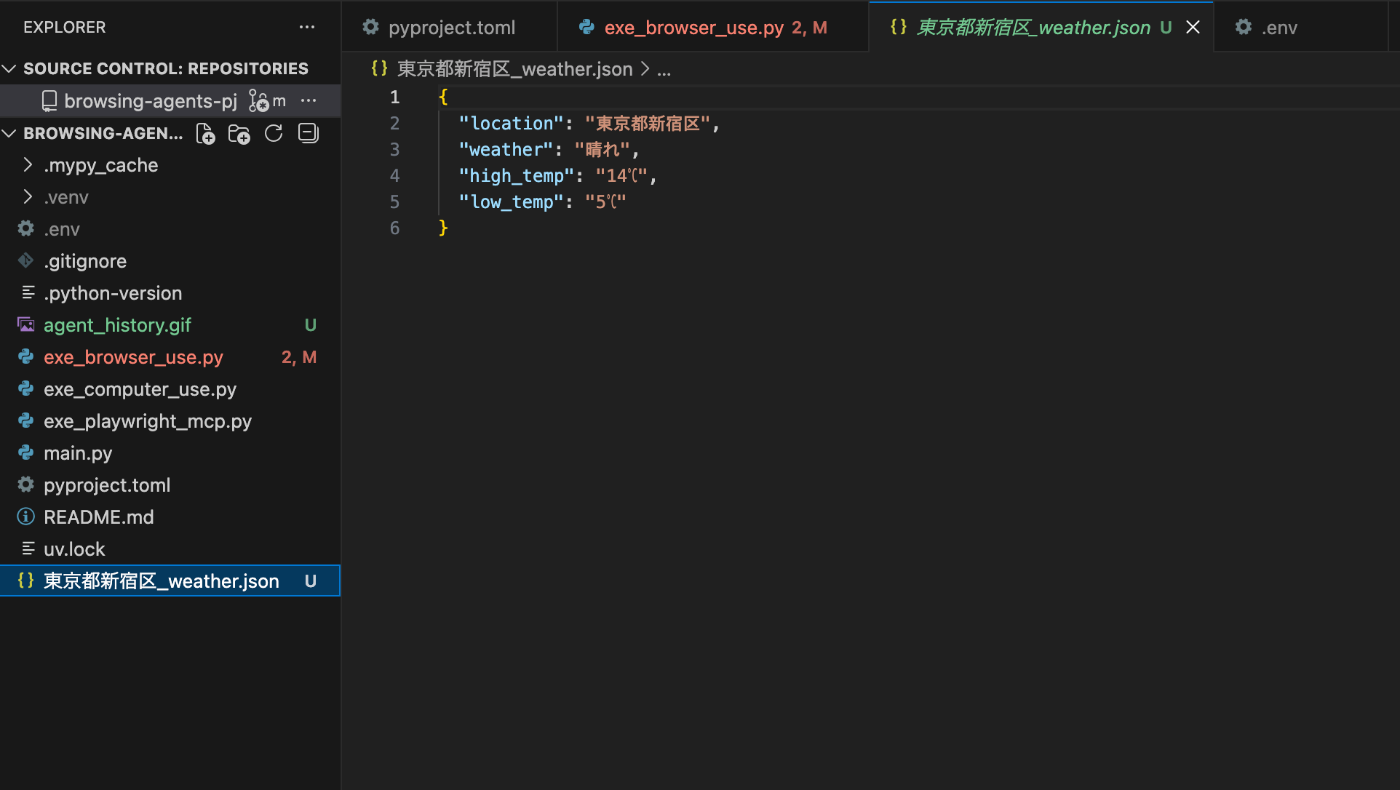
Task: Click the "東京都新宿区" value on line 2
Action: click(x=648, y=123)
